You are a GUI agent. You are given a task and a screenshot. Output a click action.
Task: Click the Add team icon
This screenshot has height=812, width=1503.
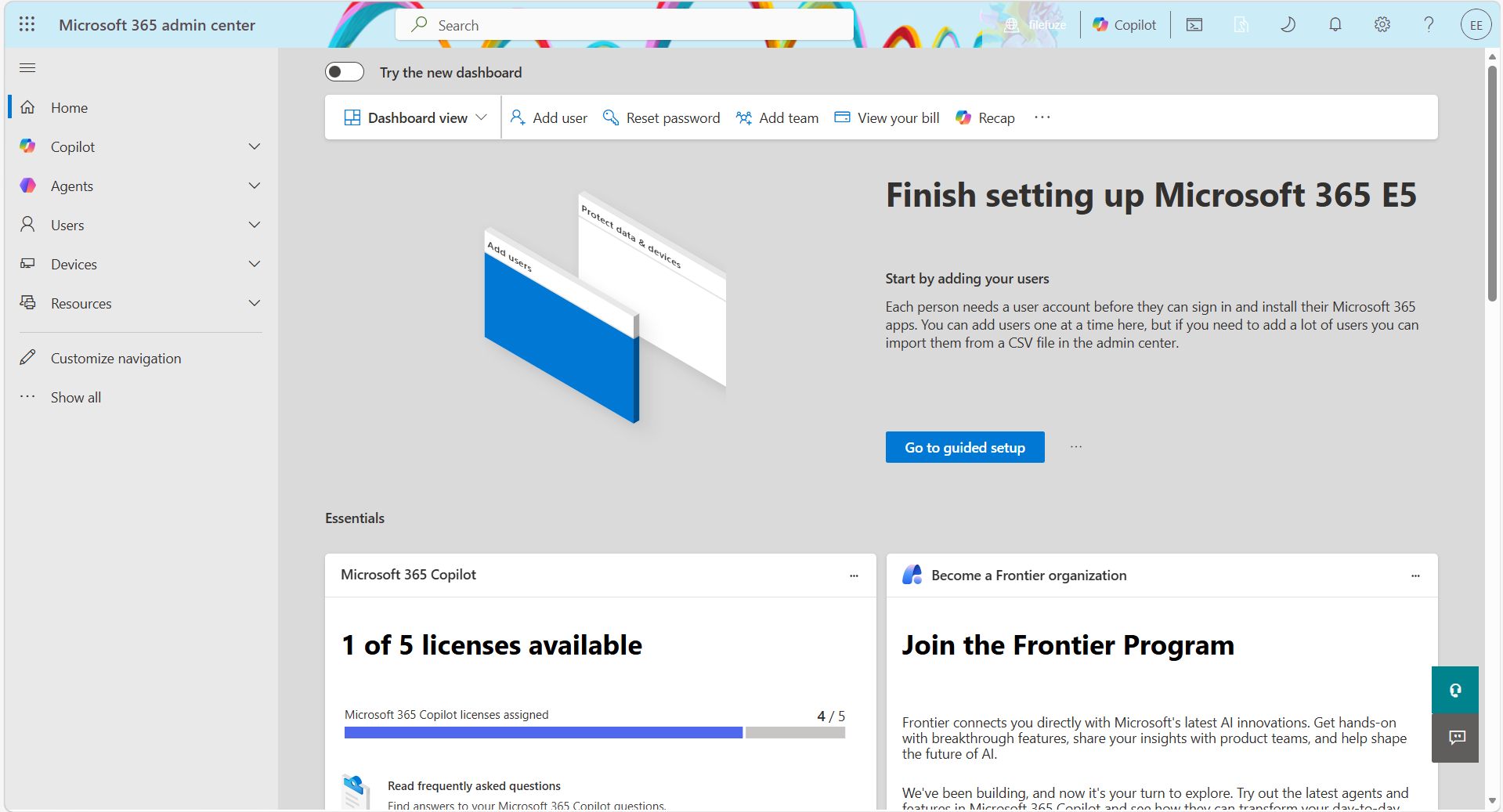[x=744, y=117]
